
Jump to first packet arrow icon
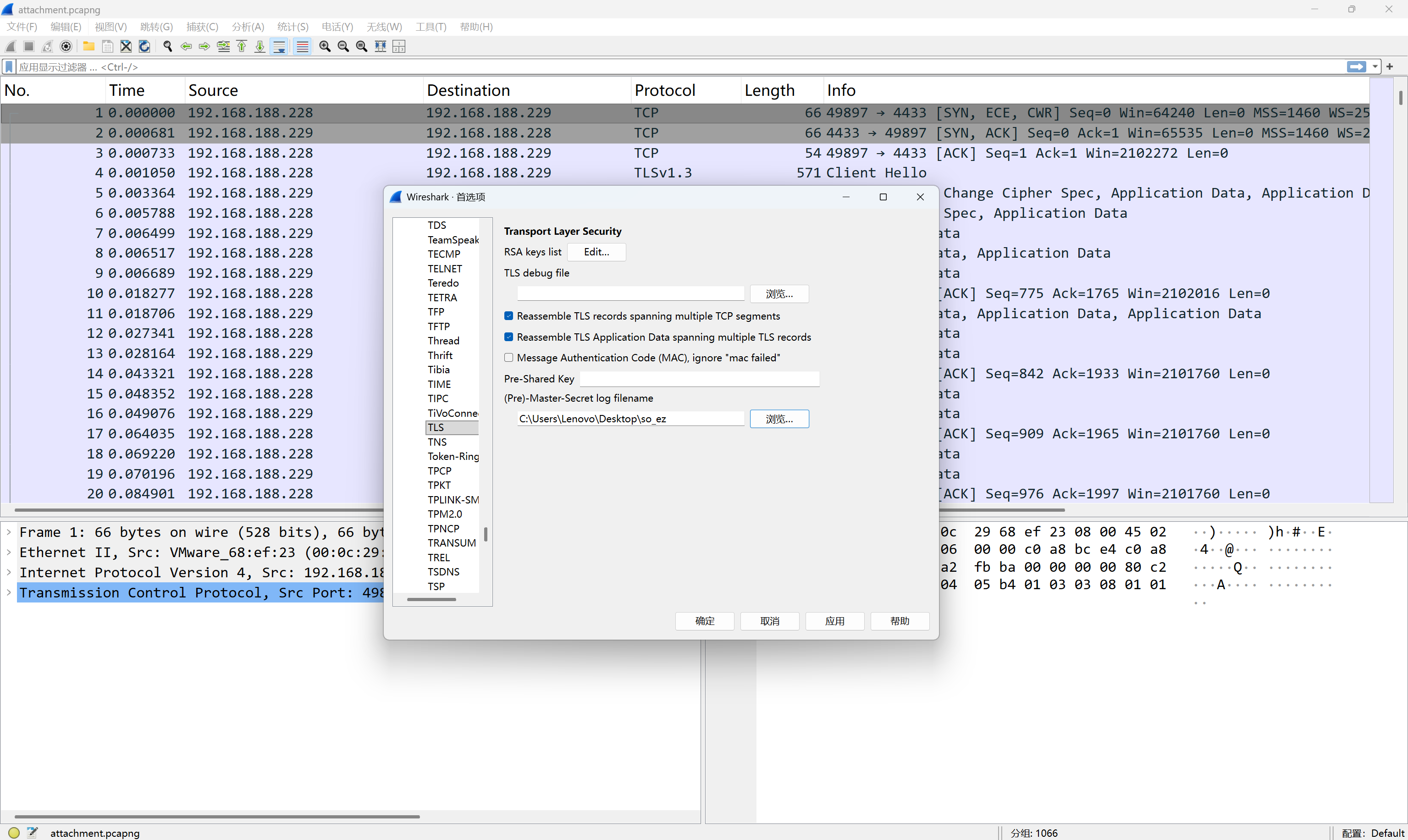(242, 46)
